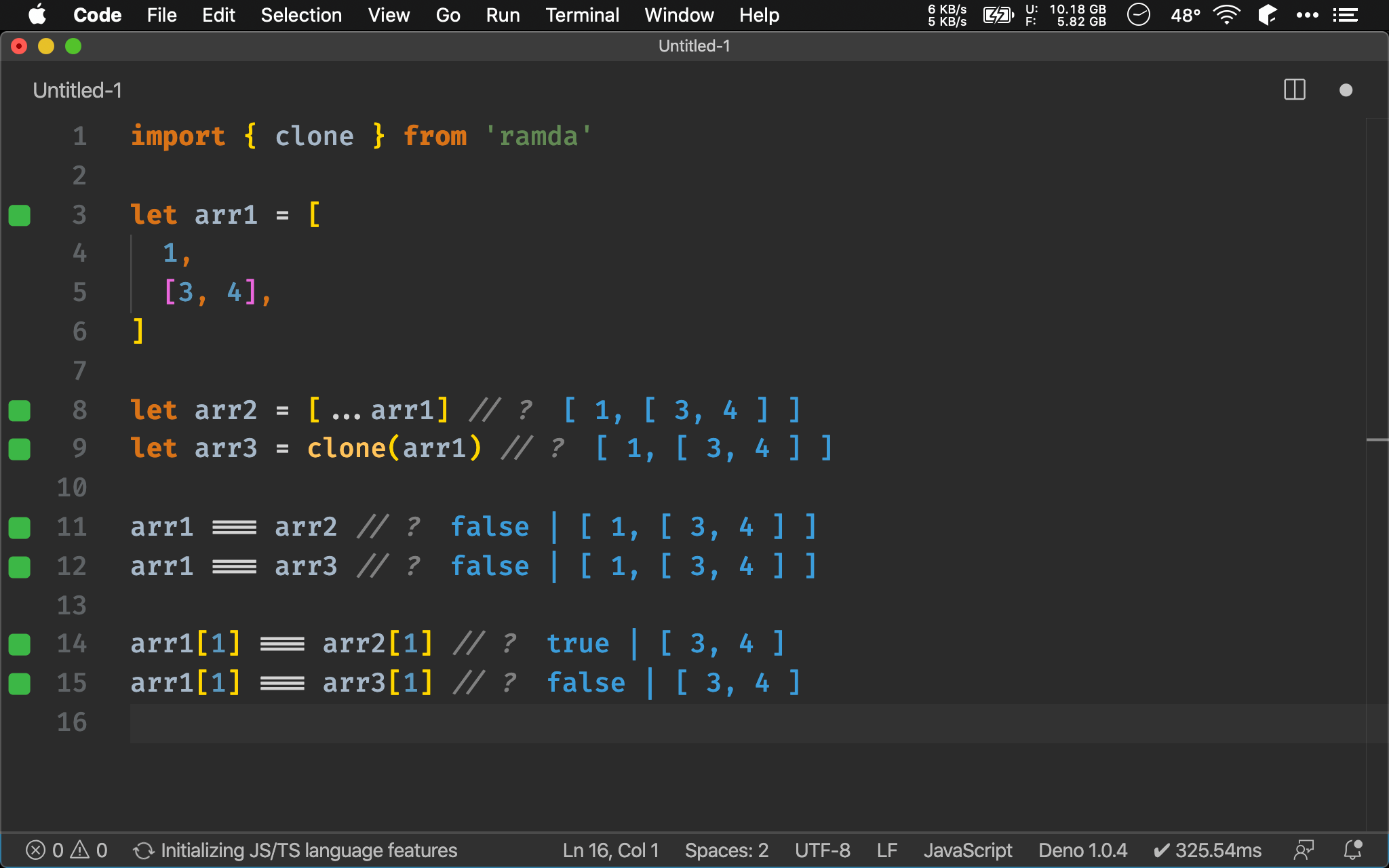Click the unsaved changes dot icon
Screen dimensions: 1389x868
click(1346, 90)
